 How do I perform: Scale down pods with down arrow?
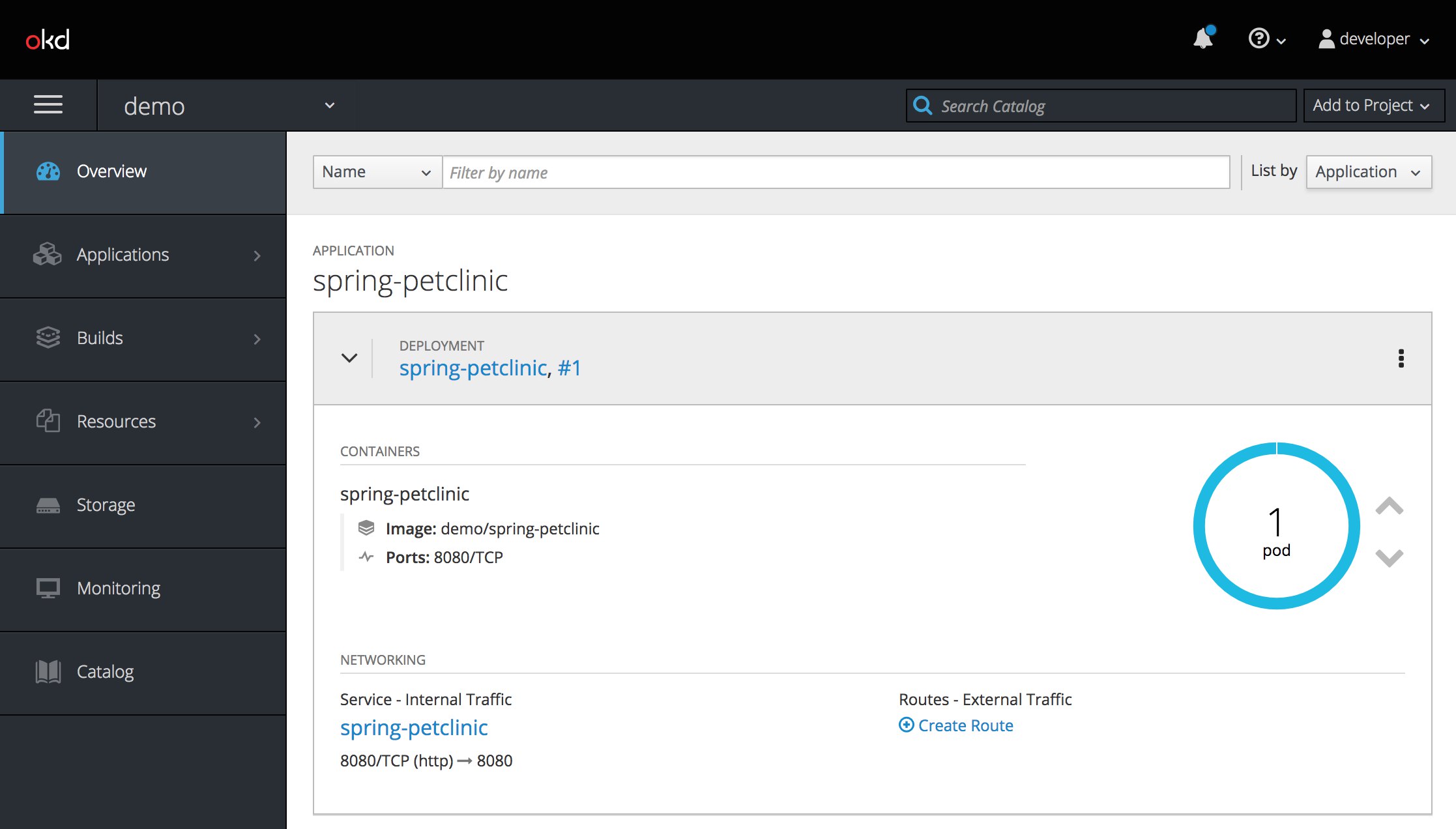1390,558
